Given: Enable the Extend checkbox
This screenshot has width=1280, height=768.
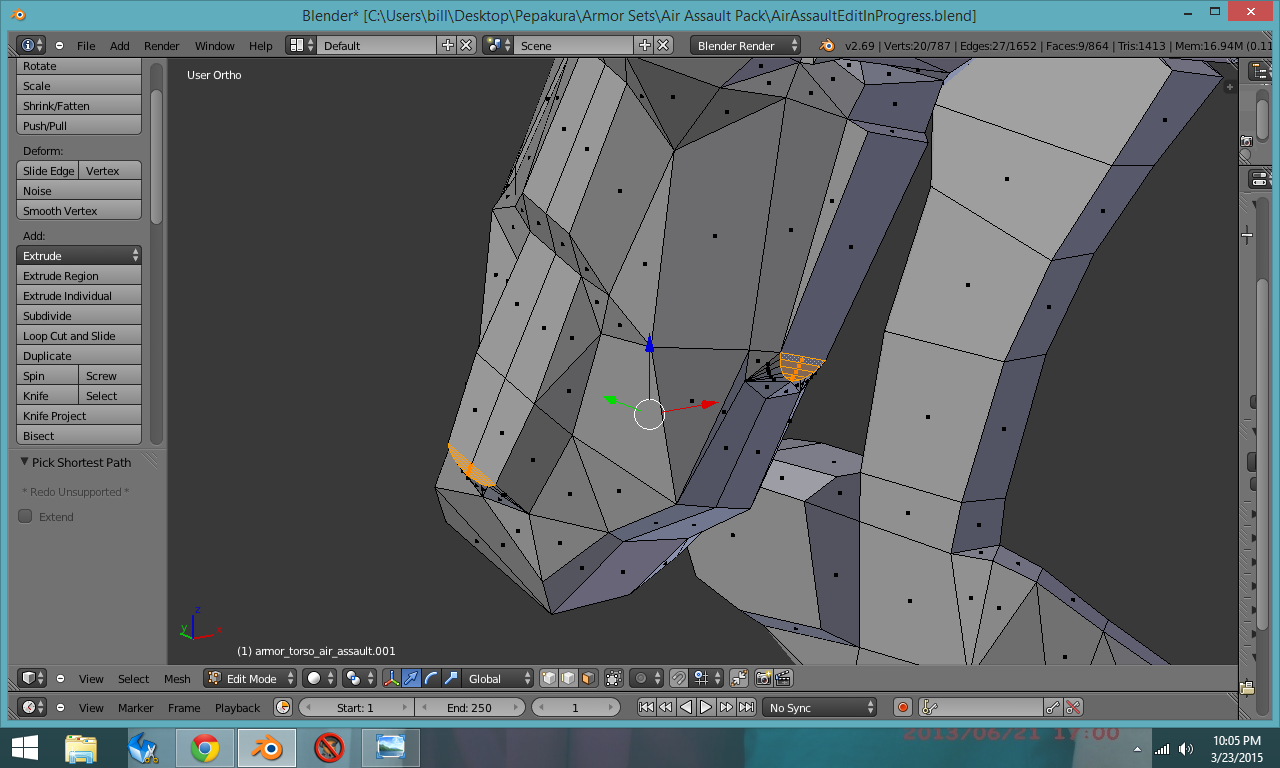Looking at the screenshot, I should pos(26,517).
